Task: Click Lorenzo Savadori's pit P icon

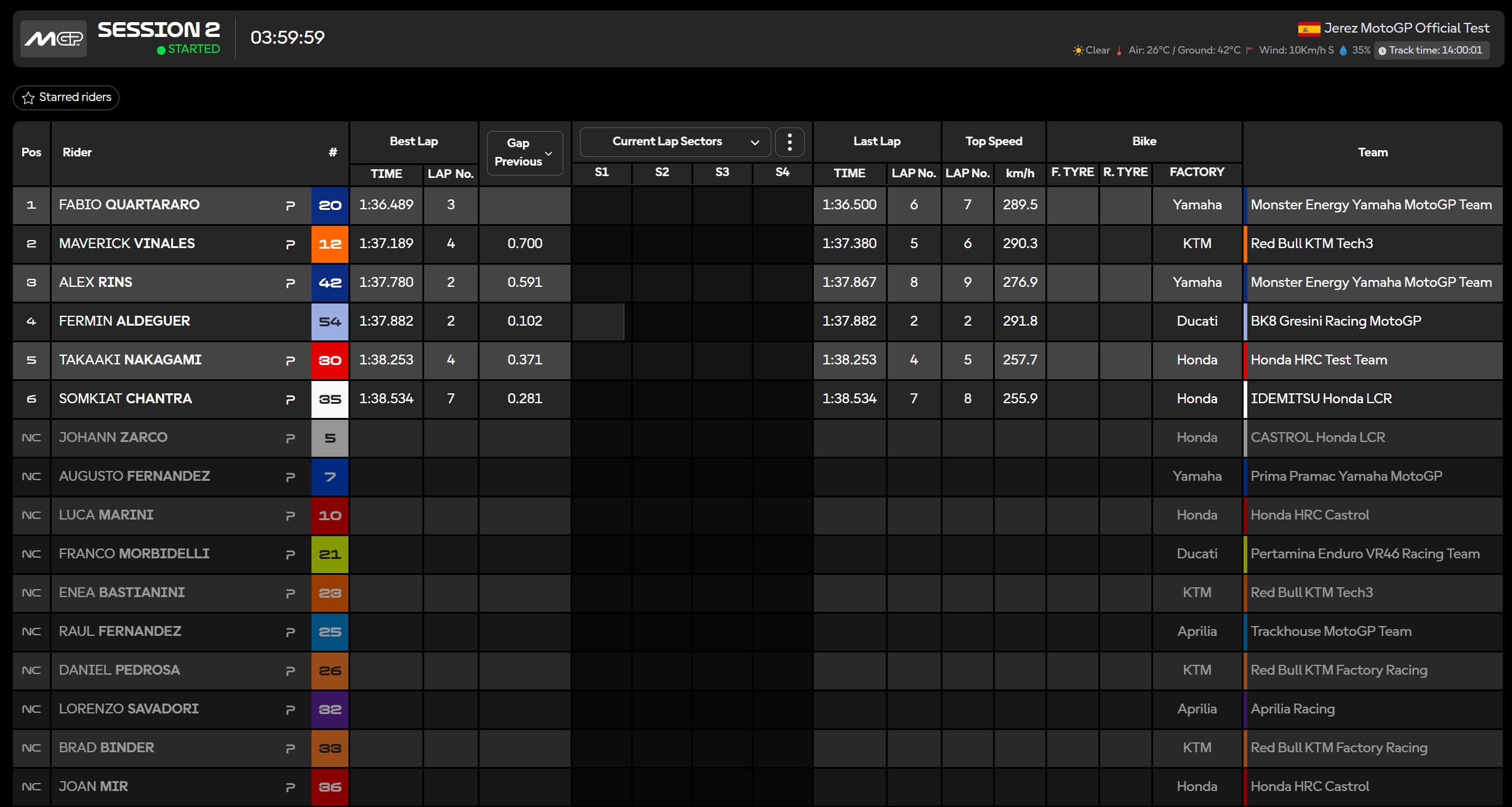Action: pos(291,710)
